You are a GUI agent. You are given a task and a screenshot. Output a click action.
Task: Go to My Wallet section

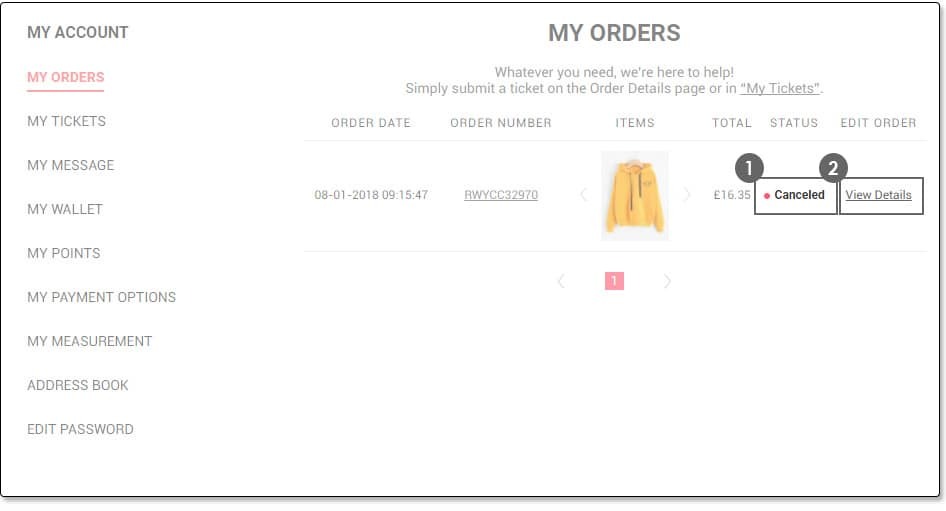(65, 209)
